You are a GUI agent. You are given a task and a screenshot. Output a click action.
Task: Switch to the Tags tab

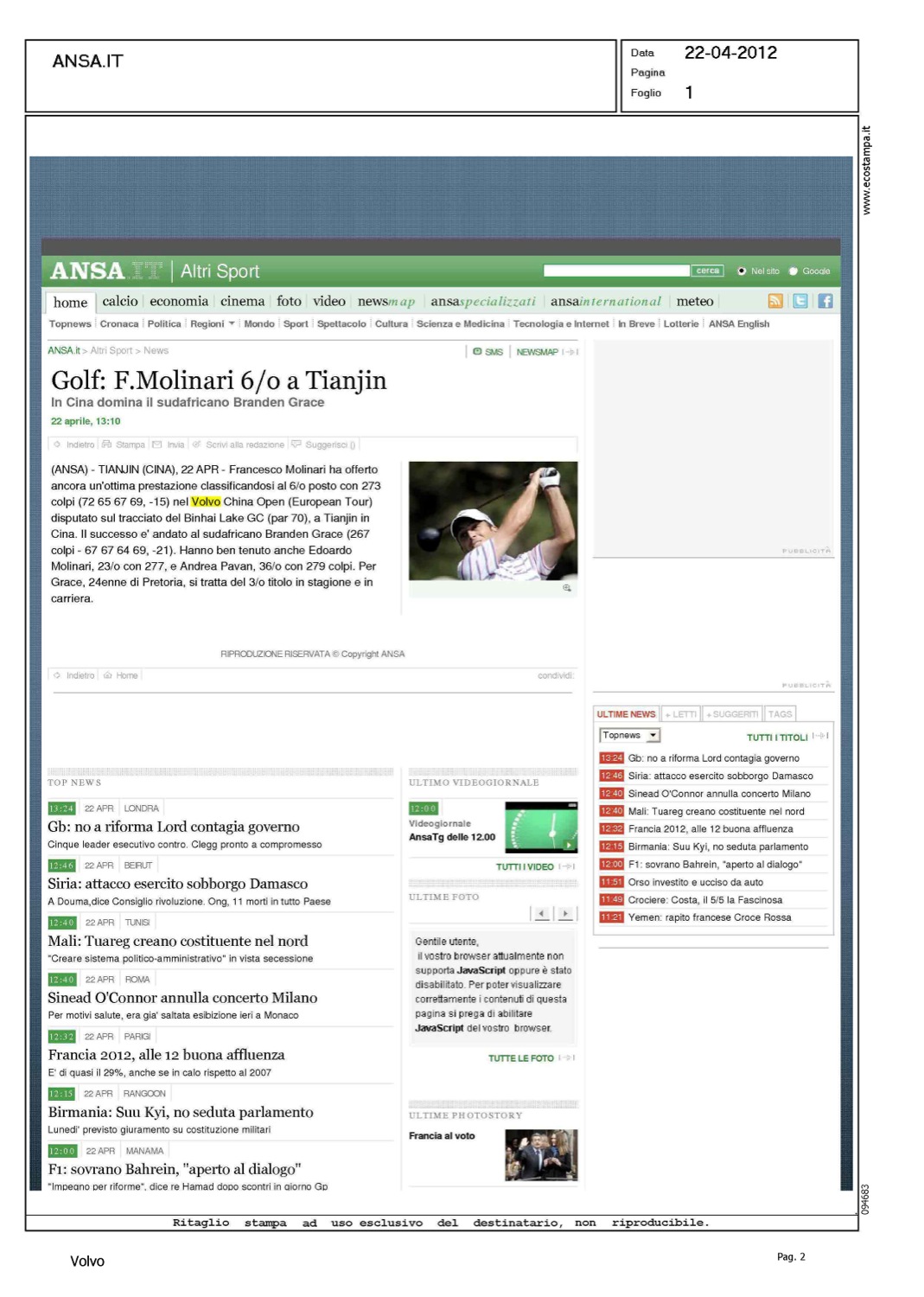click(x=780, y=714)
